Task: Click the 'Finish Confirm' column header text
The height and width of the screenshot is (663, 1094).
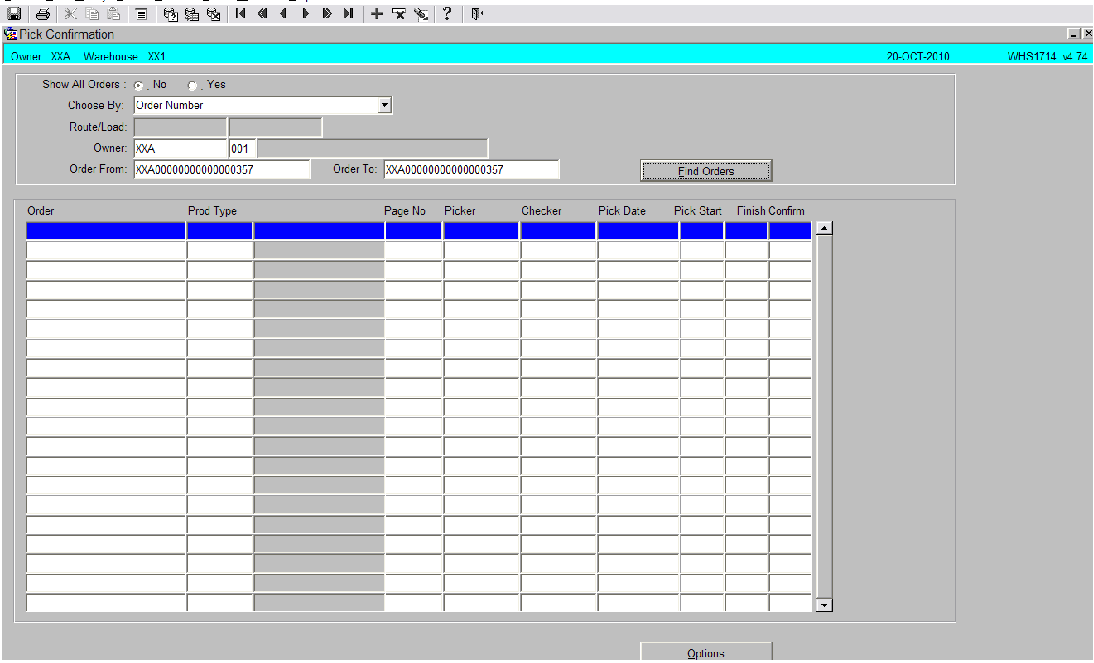Action: pos(770,211)
